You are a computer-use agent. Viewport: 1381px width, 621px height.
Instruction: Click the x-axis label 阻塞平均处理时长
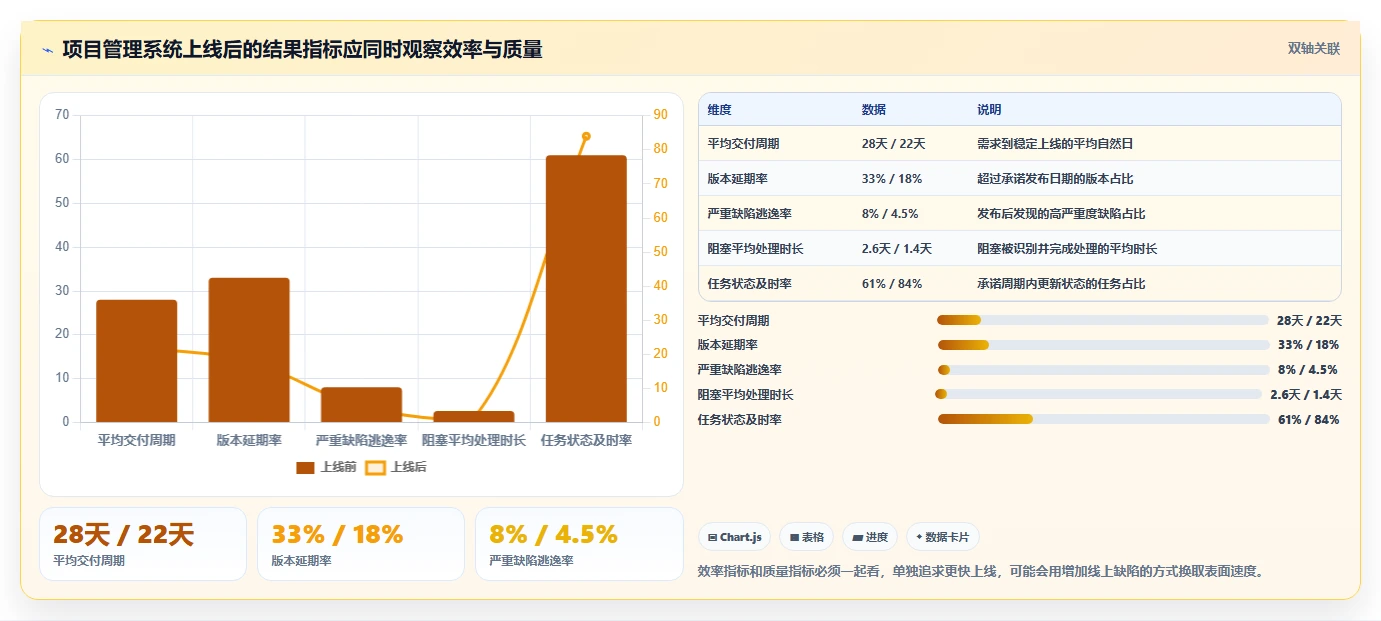click(x=474, y=440)
